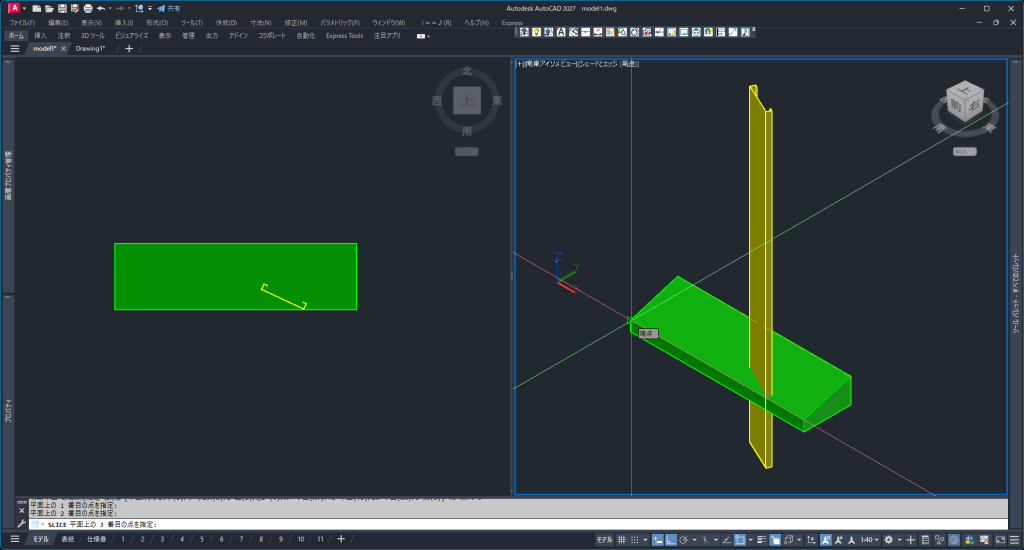
Task: Toggle ortho mode in the status bar
Action: (x=671, y=539)
